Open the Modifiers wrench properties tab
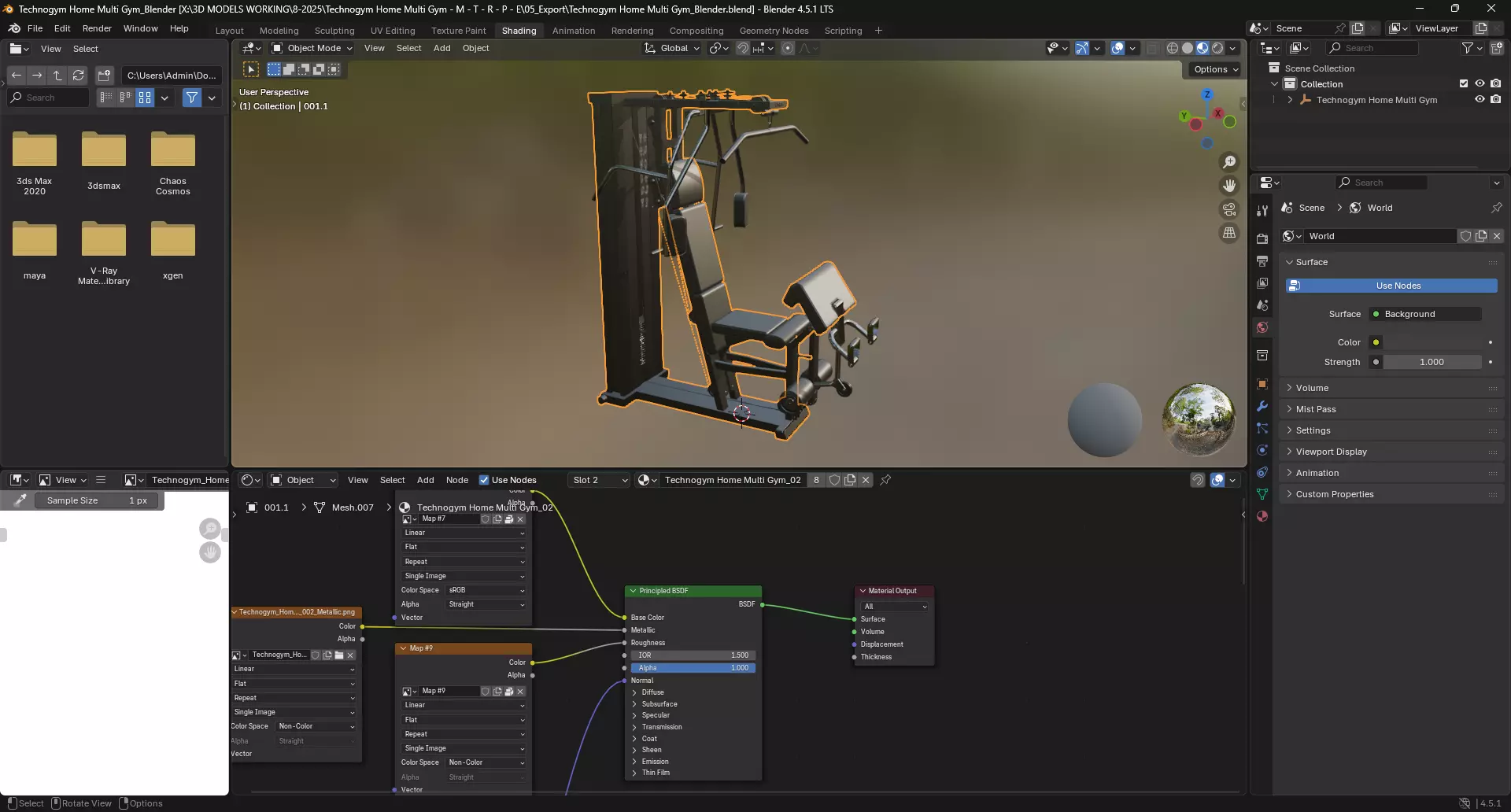The image size is (1511, 812). click(1262, 406)
